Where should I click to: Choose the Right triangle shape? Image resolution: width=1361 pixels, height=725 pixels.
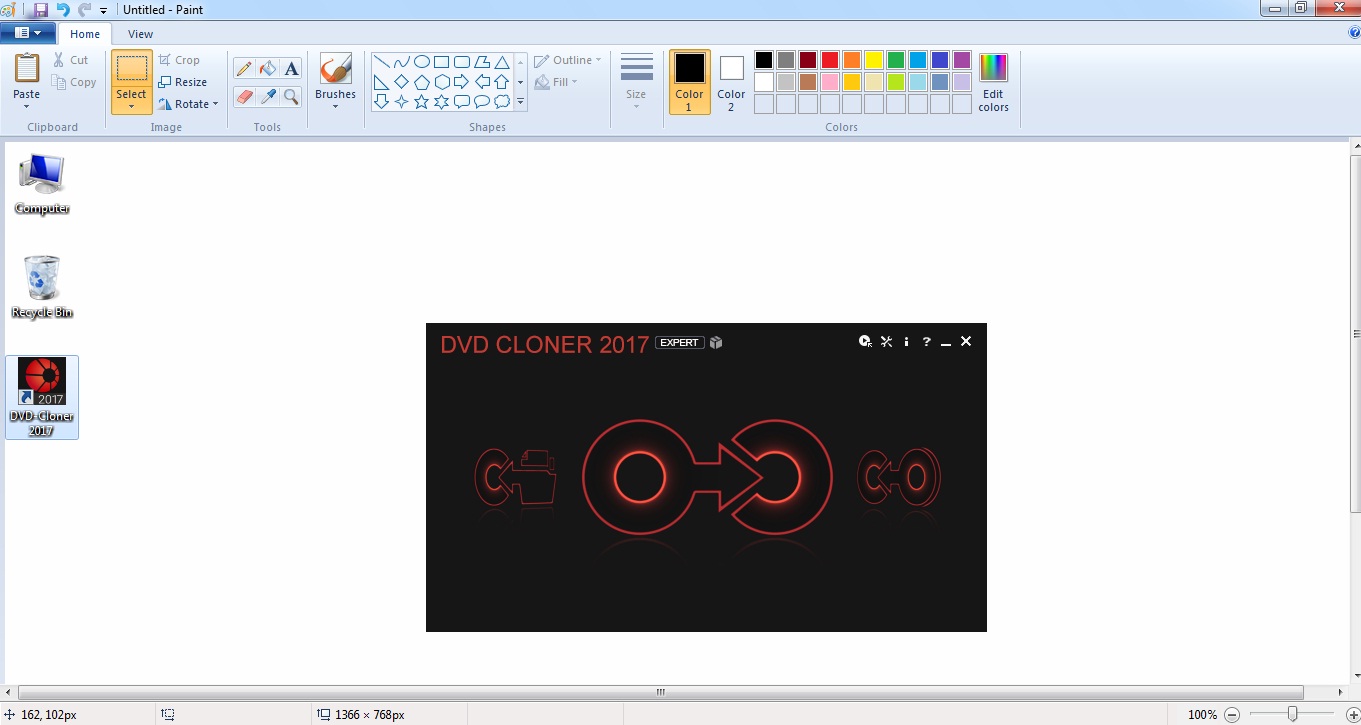pyautogui.click(x=382, y=82)
